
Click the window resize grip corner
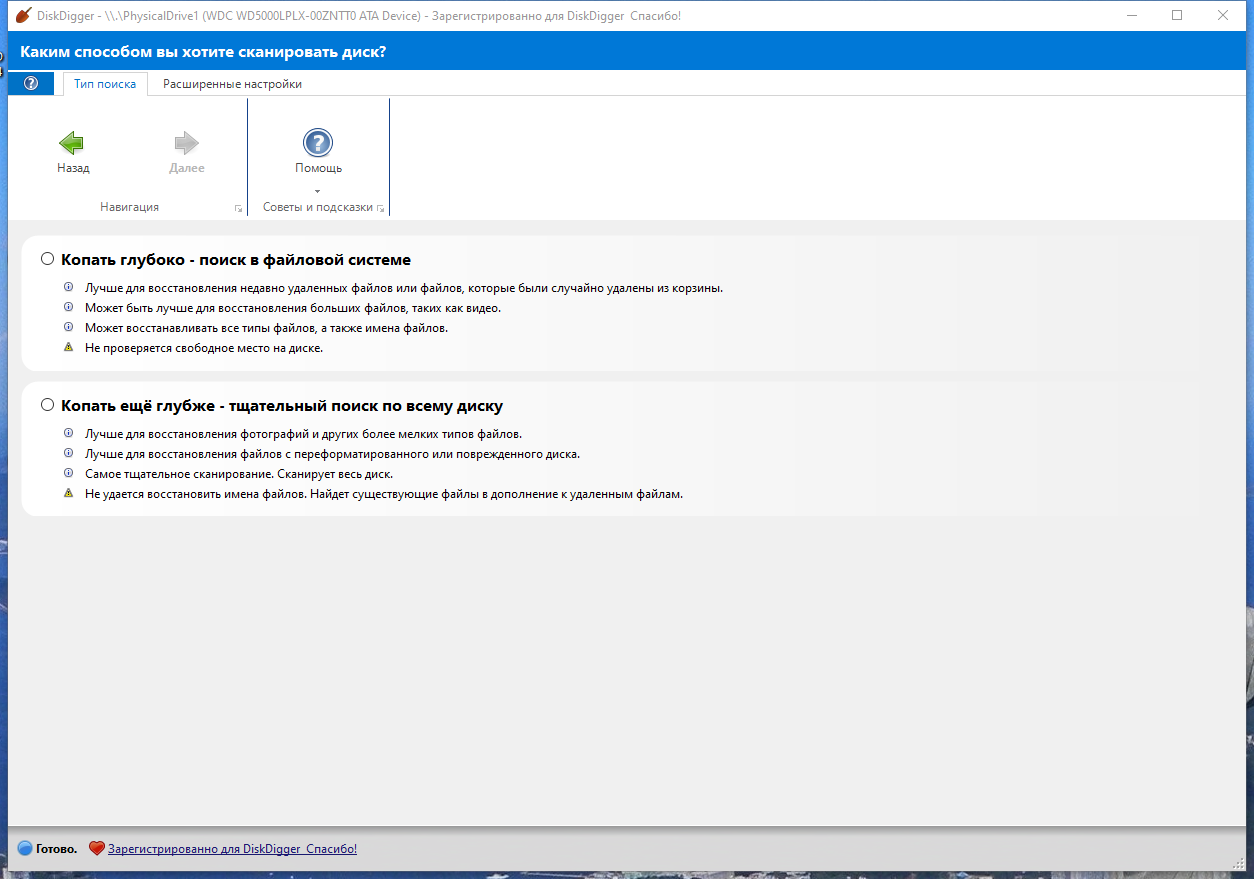1238,862
